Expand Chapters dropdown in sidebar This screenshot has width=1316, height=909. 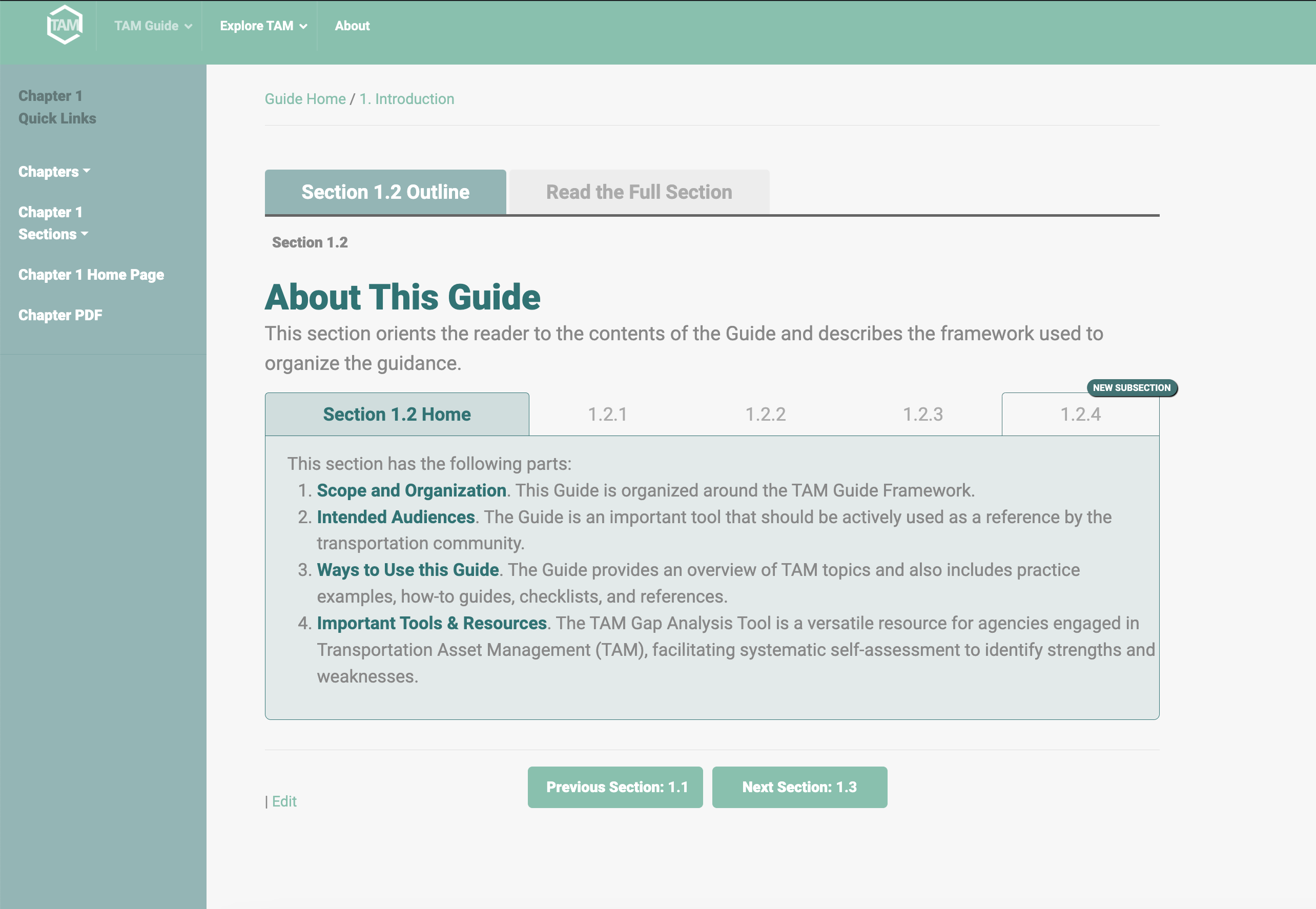[54, 172]
